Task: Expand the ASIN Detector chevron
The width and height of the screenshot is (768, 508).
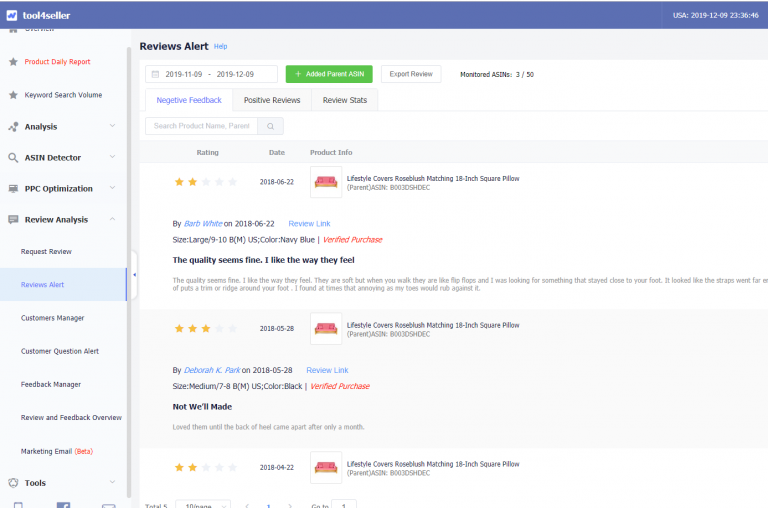Action: pyautogui.click(x=112, y=157)
